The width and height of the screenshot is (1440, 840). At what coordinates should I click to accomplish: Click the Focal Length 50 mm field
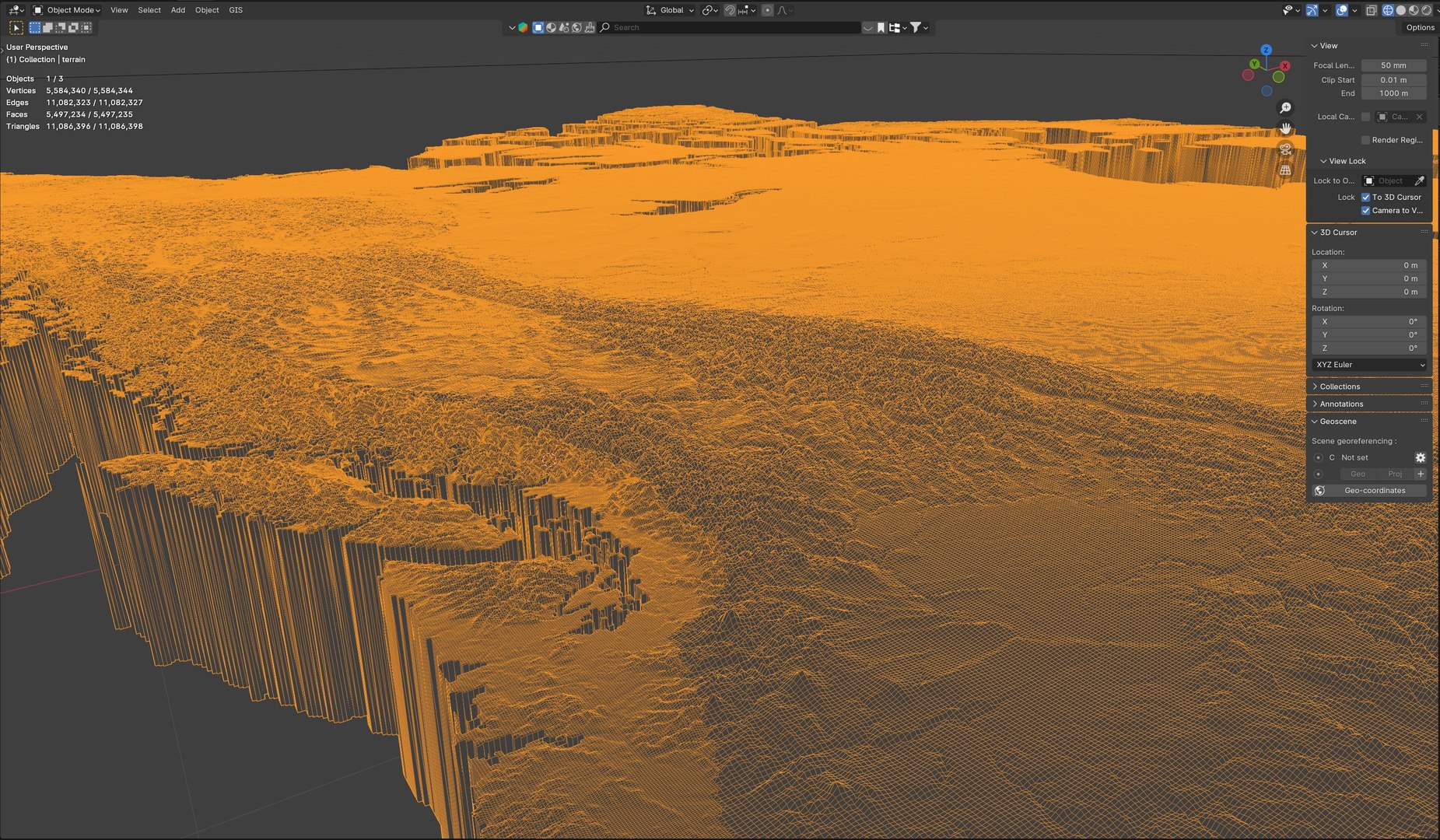tap(1393, 65)
